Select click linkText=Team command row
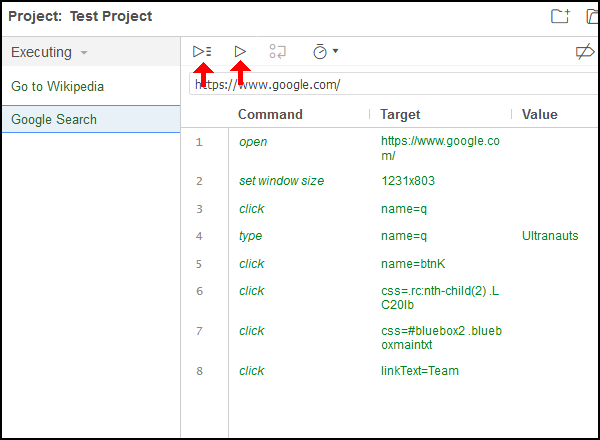This screenshot has height=440, width=600. click(x=390, y=370)
